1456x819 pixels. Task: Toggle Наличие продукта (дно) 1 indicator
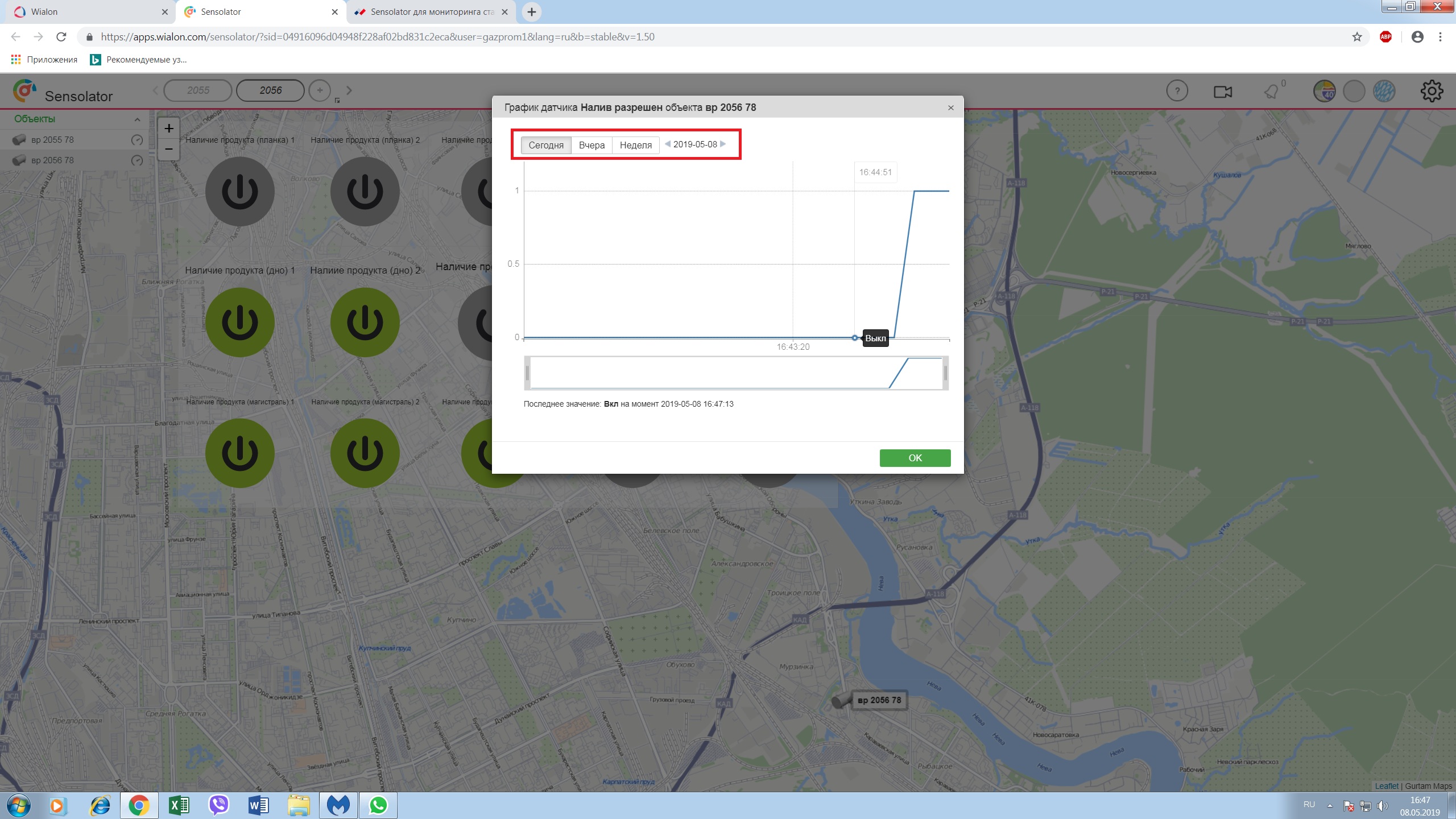pyautogui.click(x=239, y=322)
